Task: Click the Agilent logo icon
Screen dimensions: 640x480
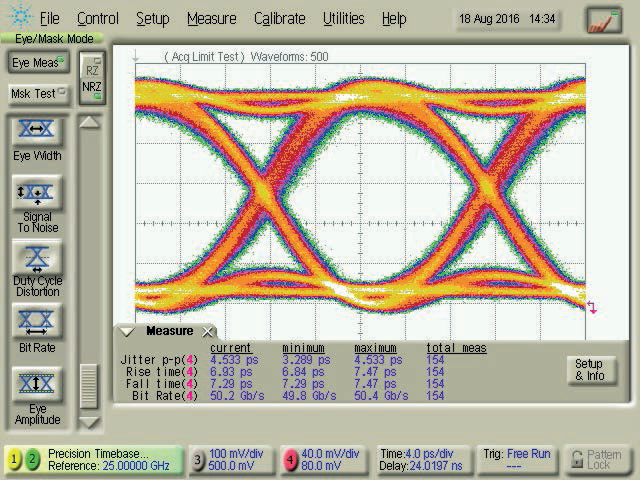Action: click(x=17, y=18)
